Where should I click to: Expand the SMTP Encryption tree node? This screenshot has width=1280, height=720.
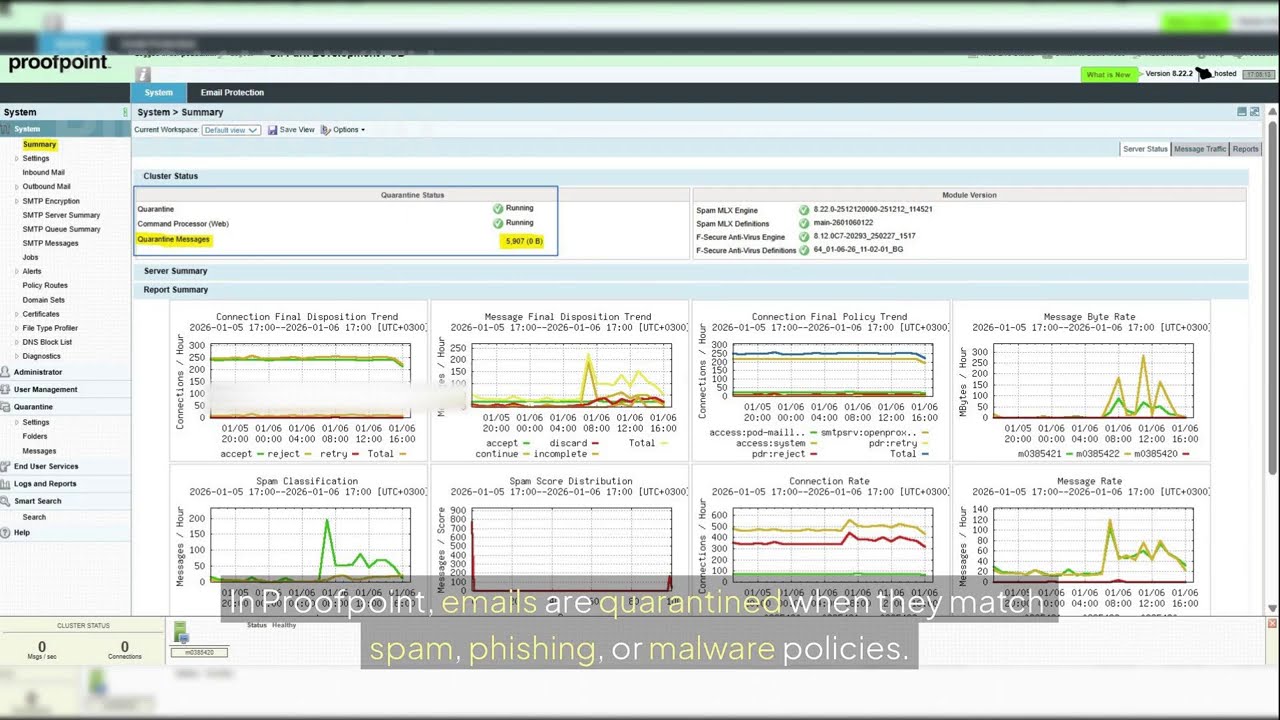(x=16, y=201)
